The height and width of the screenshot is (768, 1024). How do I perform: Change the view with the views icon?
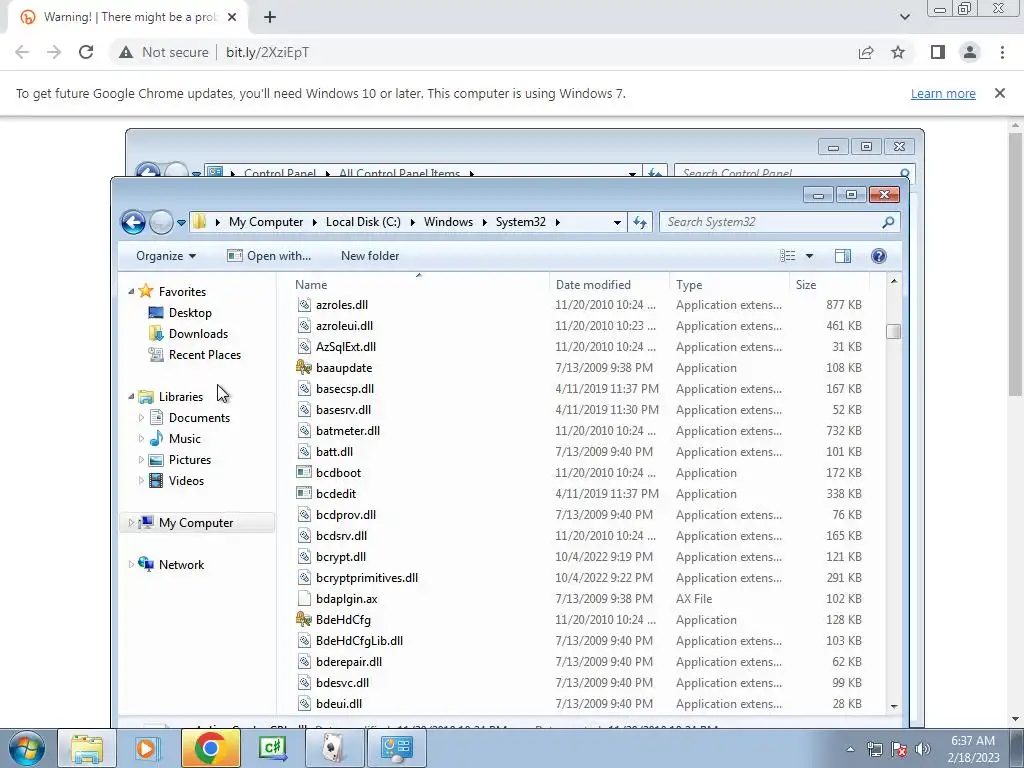pyautogui.click(x=788, y=256)
